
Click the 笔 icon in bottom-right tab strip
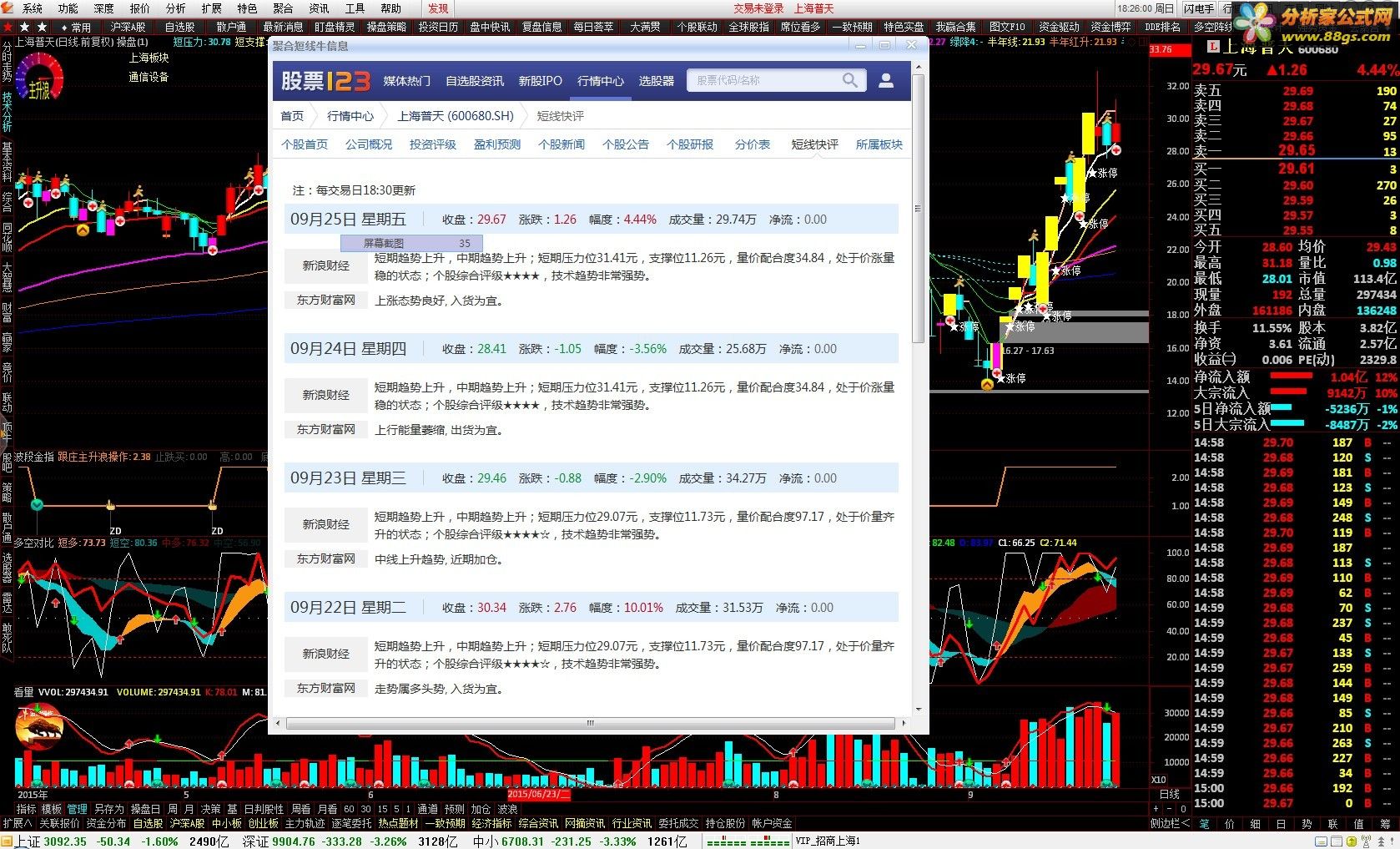(x=1205, y=823)
